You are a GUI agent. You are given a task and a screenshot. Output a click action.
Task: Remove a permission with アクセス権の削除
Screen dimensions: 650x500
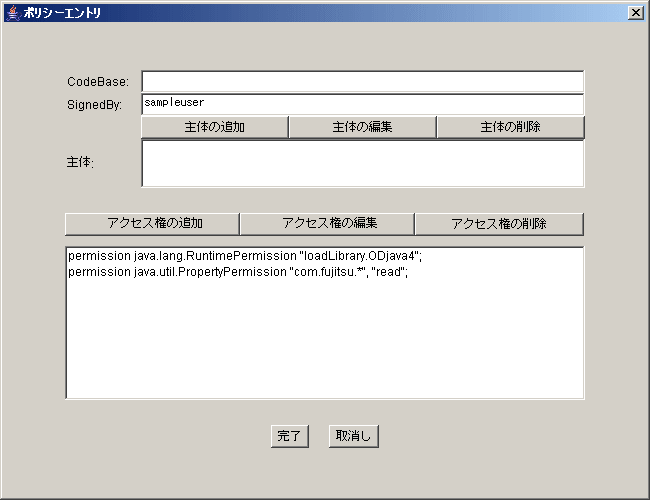(x=499, y=223)
